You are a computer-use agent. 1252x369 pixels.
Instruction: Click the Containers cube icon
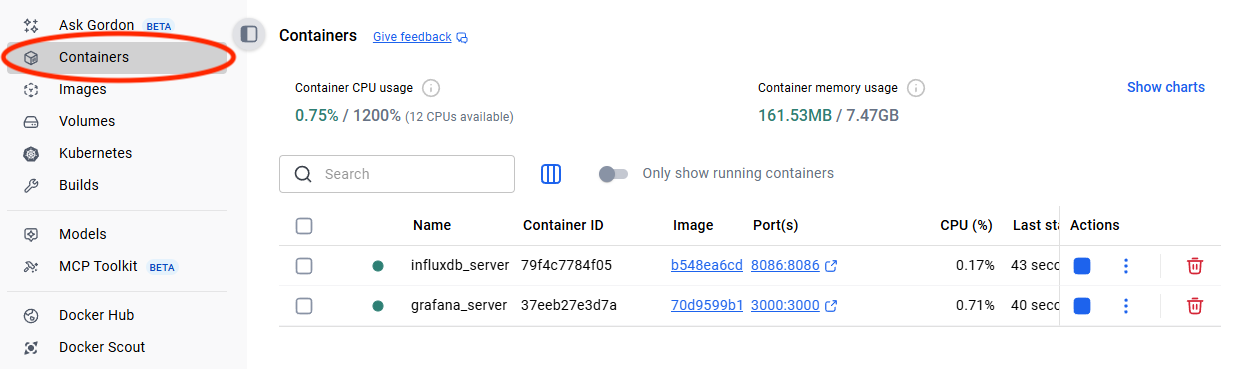pyautogui.click(x=31, y=57)
